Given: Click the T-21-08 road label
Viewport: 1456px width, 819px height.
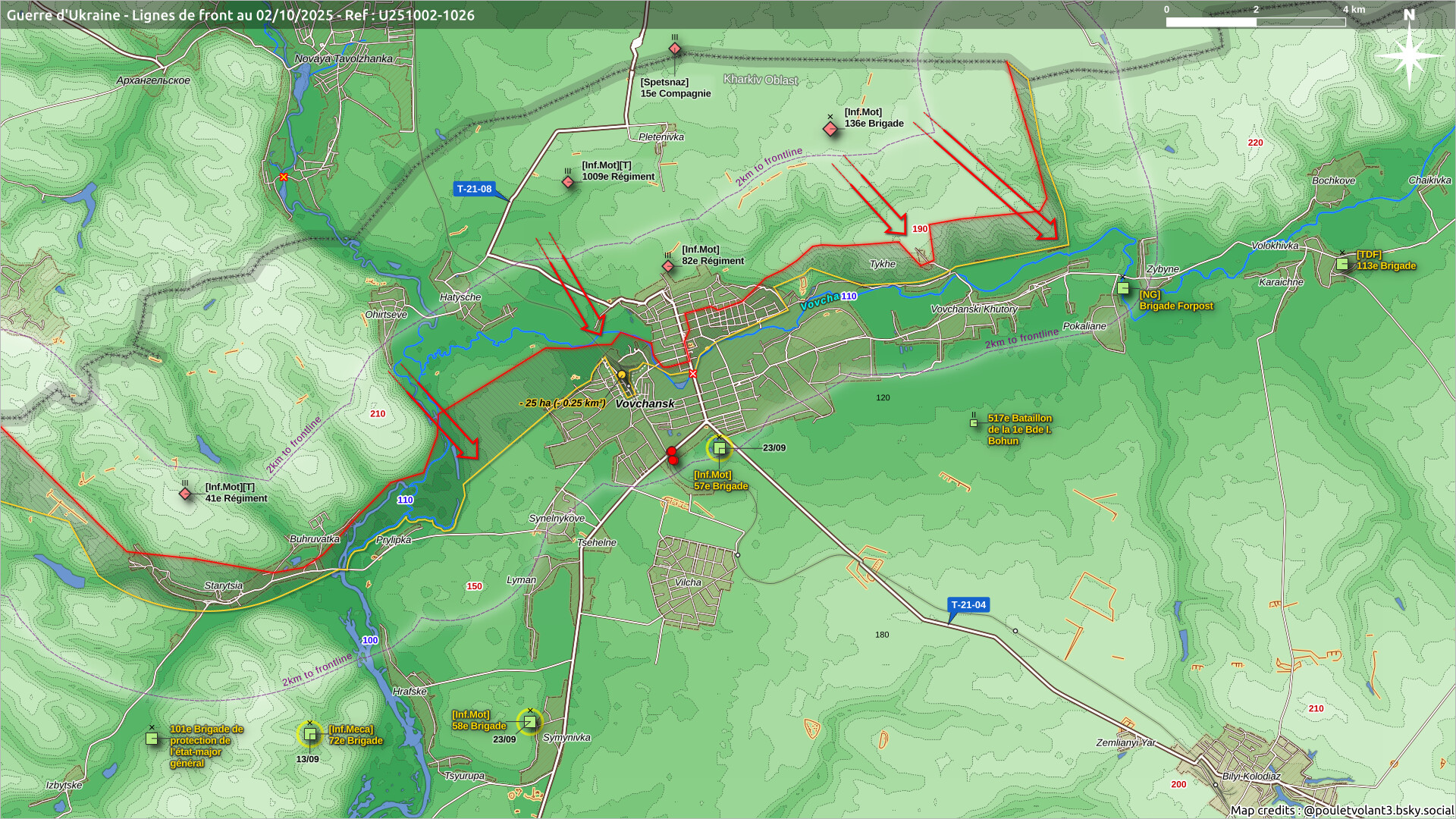Looking at the screenshot, I should (474, 189).
